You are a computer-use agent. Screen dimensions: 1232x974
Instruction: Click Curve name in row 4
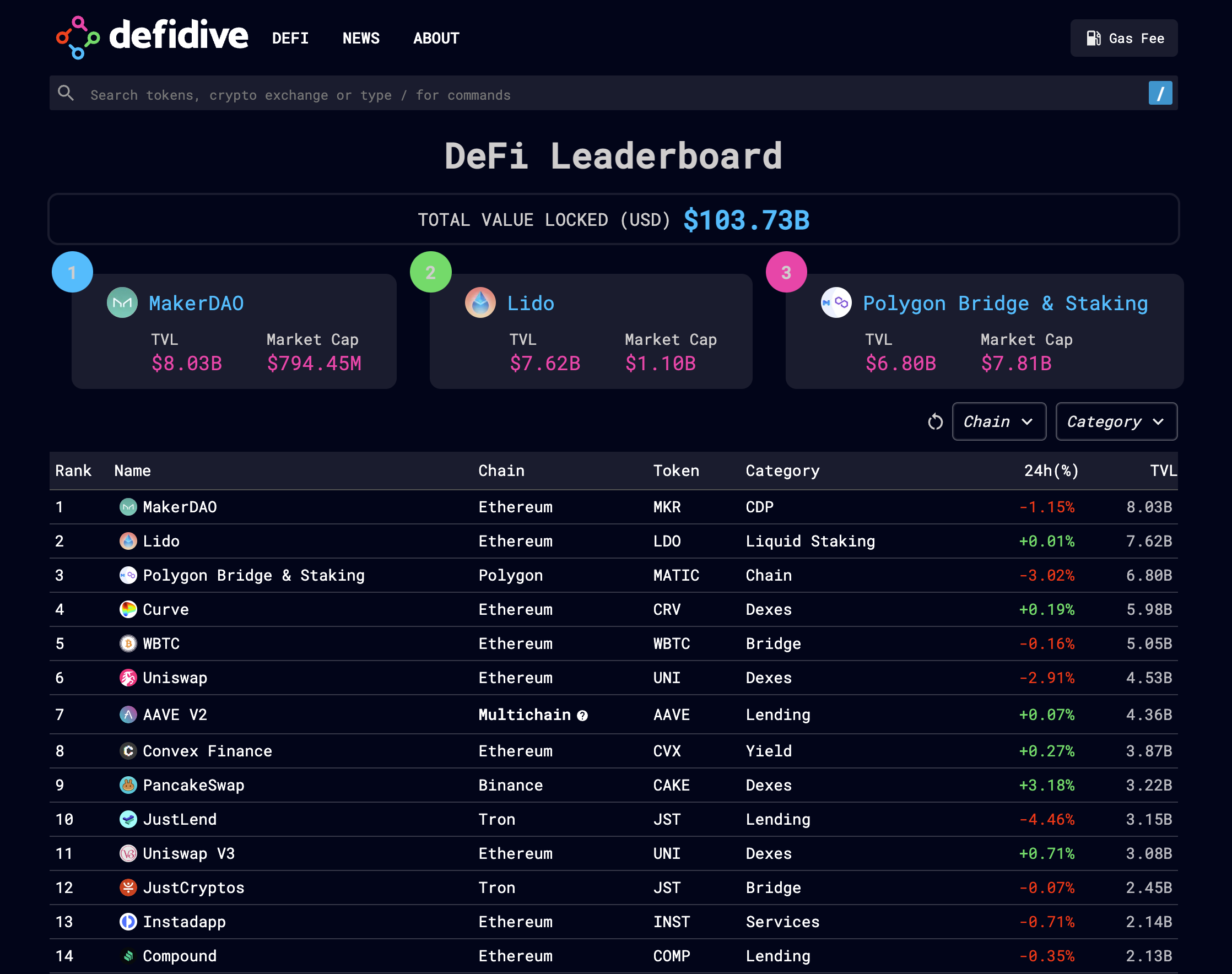pyautogui.click(x=165, y=610)
